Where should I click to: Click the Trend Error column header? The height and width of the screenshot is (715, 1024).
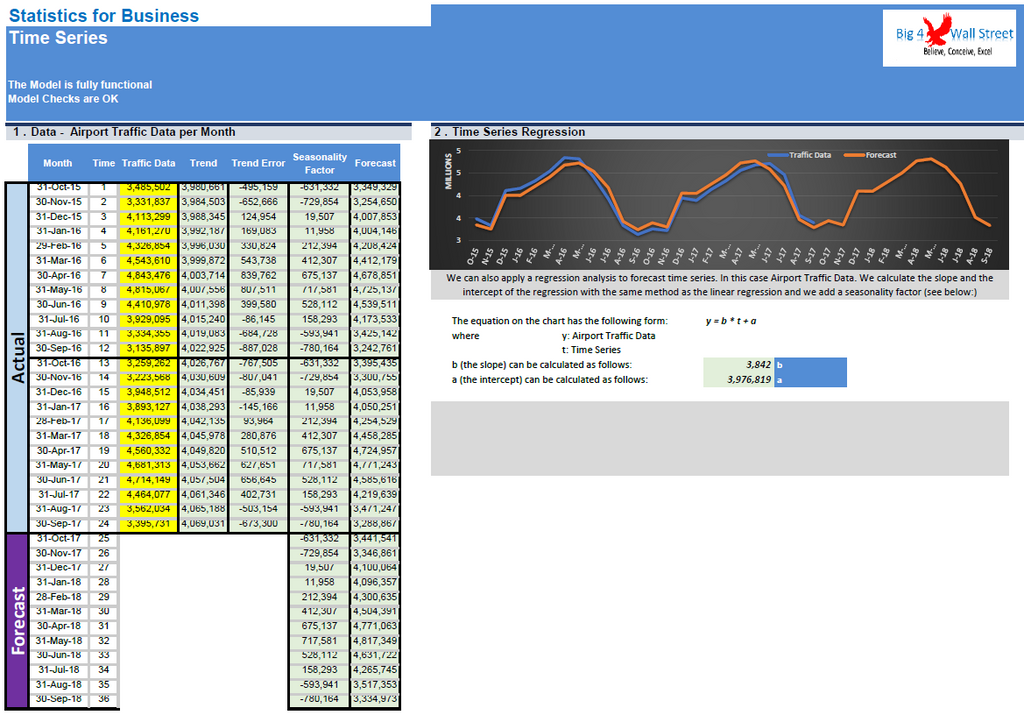pyautogui.click(x=258, y=163)
